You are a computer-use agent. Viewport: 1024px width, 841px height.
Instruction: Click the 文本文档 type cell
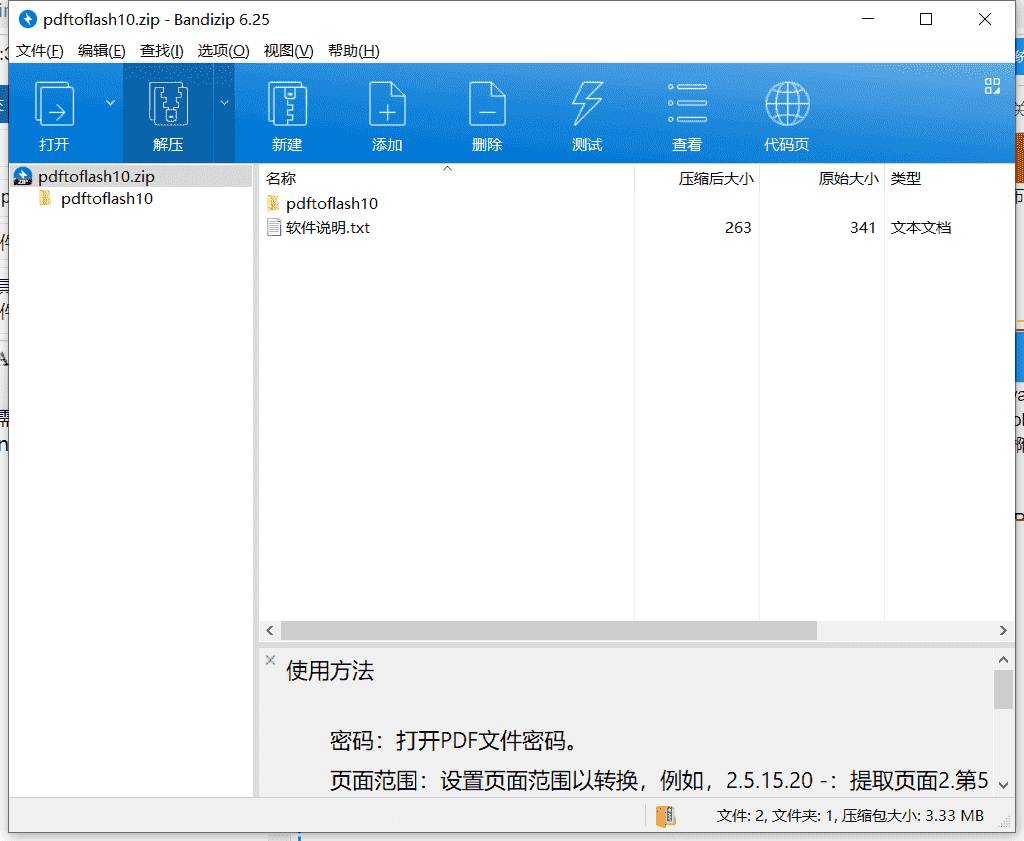(x=921, y=227)
